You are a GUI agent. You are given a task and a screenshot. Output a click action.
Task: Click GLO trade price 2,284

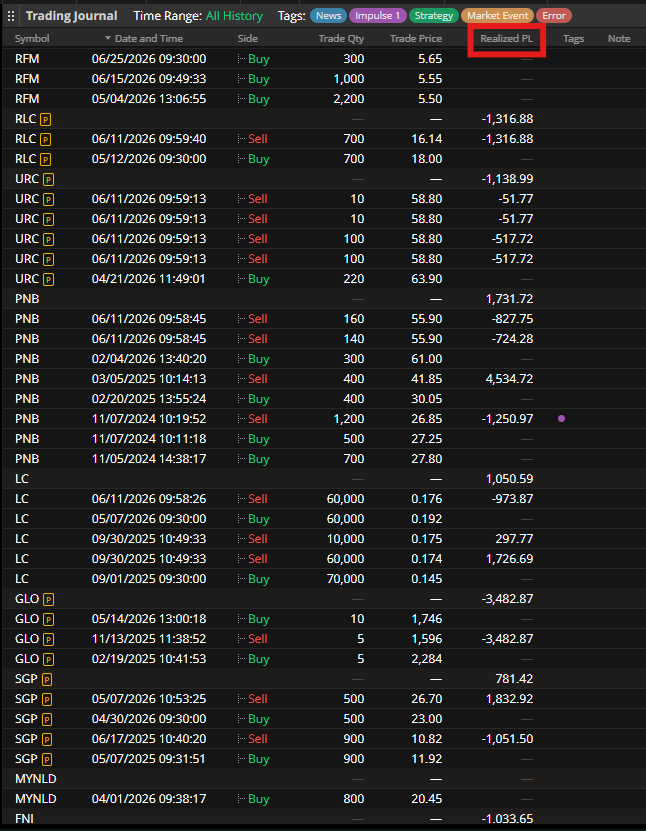pos(427,659)
